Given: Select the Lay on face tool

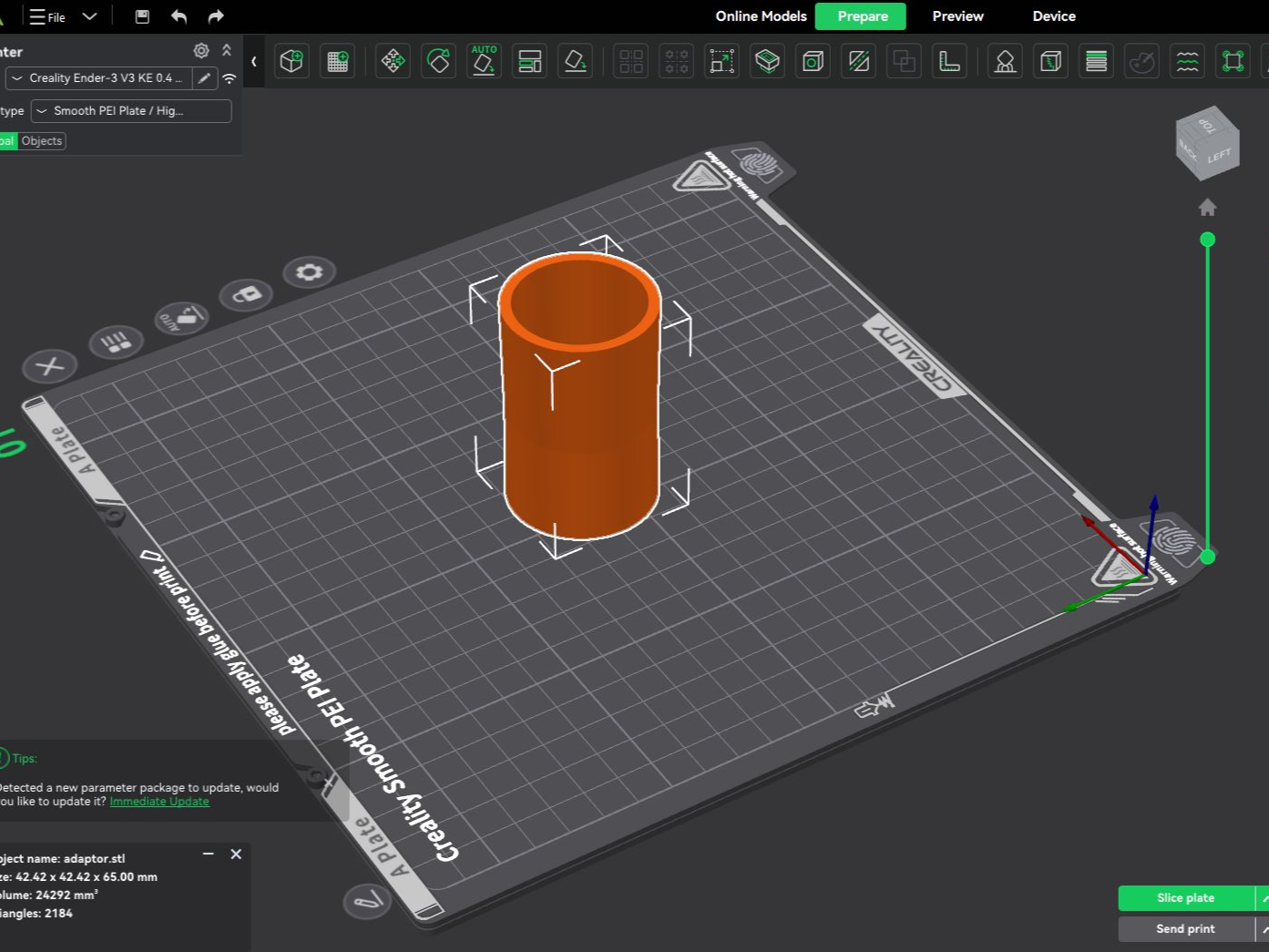Looking at the screenshot, I should click(x=575, y=61).
